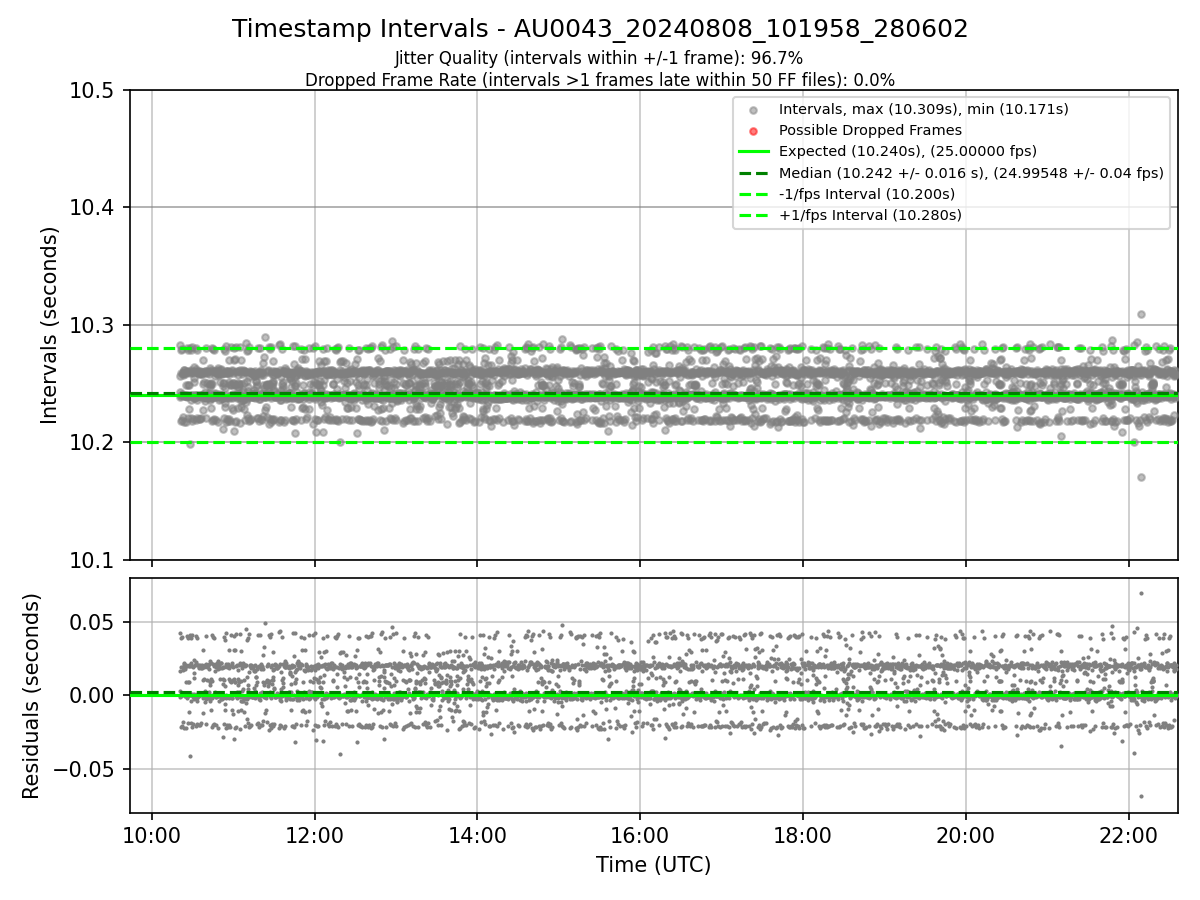Viewport: 1200px width, 900px height.
Task: Click the 14:00 time tick label
Action: [477, 834]
